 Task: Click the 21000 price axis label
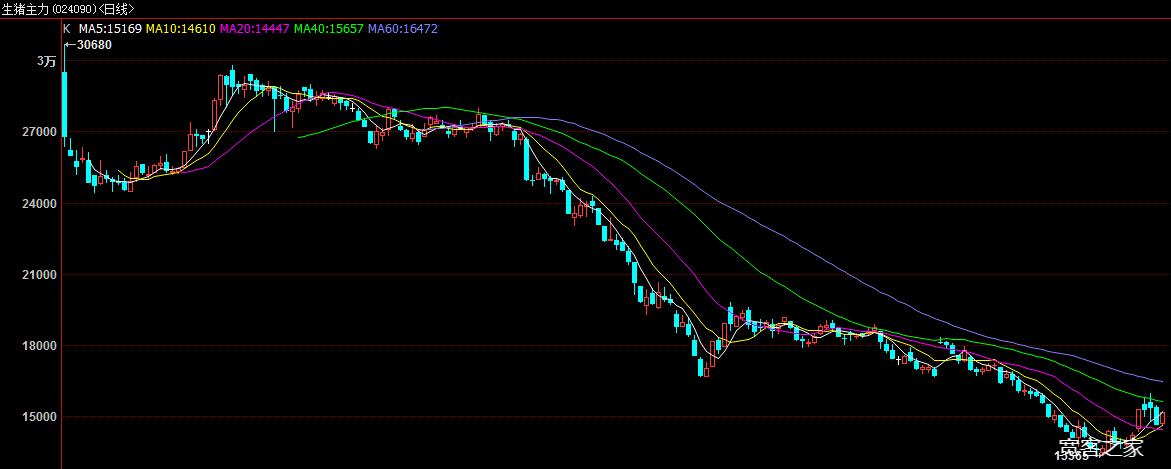[x=40, y=275]
